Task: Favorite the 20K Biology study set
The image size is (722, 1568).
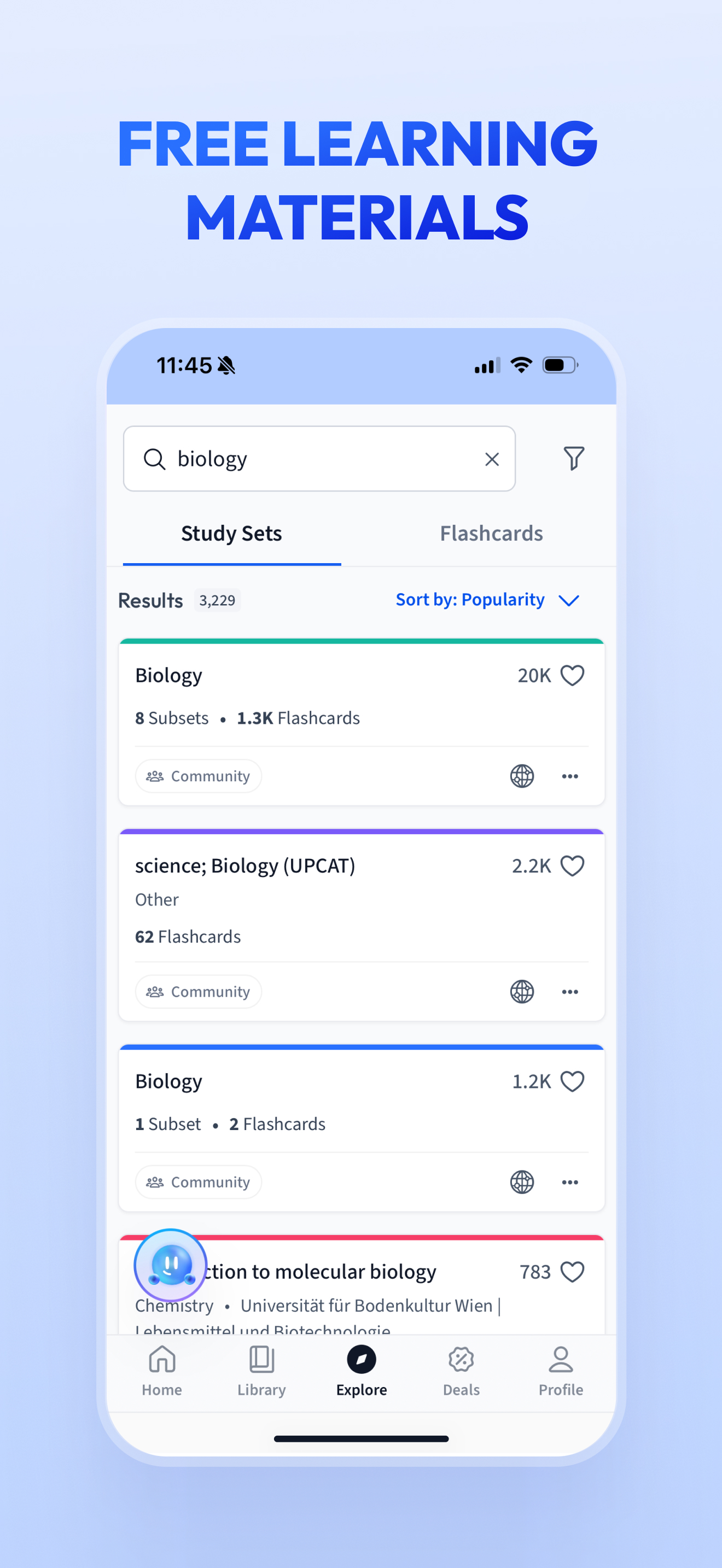Action: [x=572, y=675]
